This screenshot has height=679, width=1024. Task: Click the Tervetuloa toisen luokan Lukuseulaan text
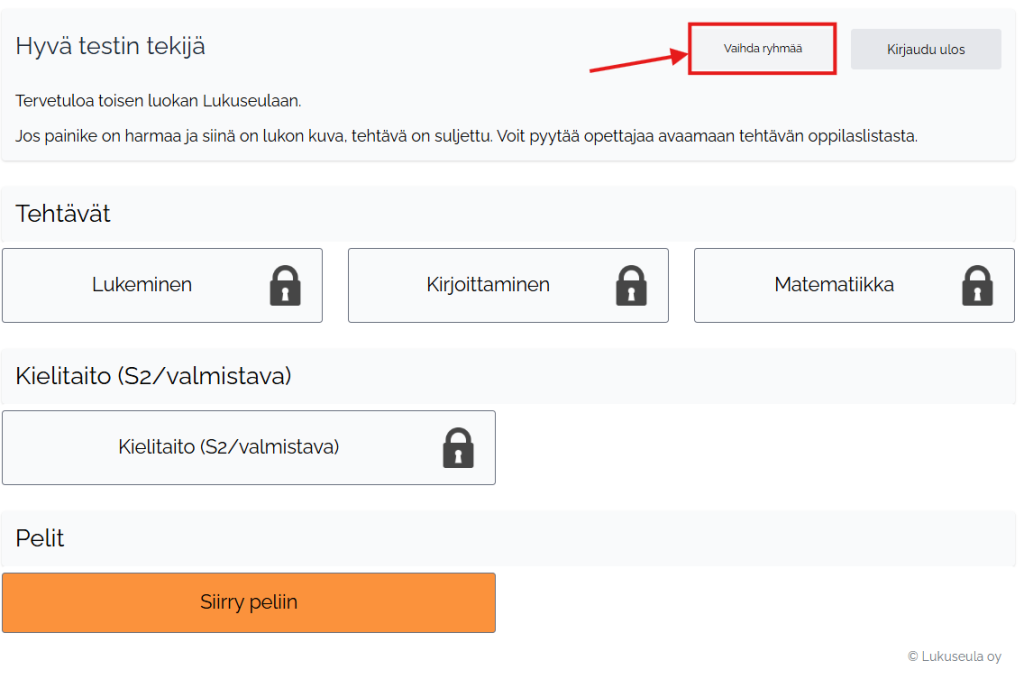pyautogui.click(x=158, y=101)
